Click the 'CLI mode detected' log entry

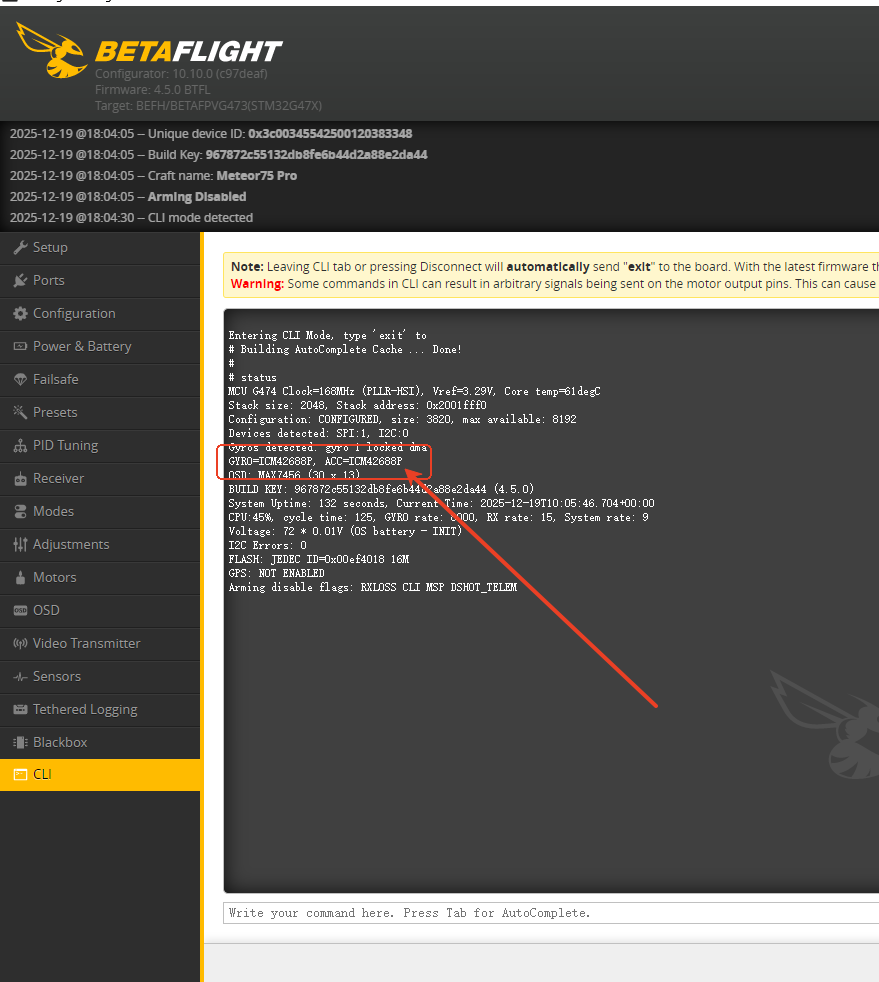point(131,218)
